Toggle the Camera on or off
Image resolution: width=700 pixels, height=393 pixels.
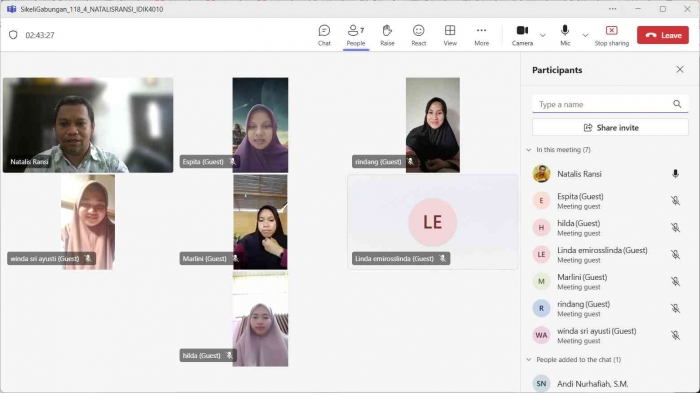point(522,35)
